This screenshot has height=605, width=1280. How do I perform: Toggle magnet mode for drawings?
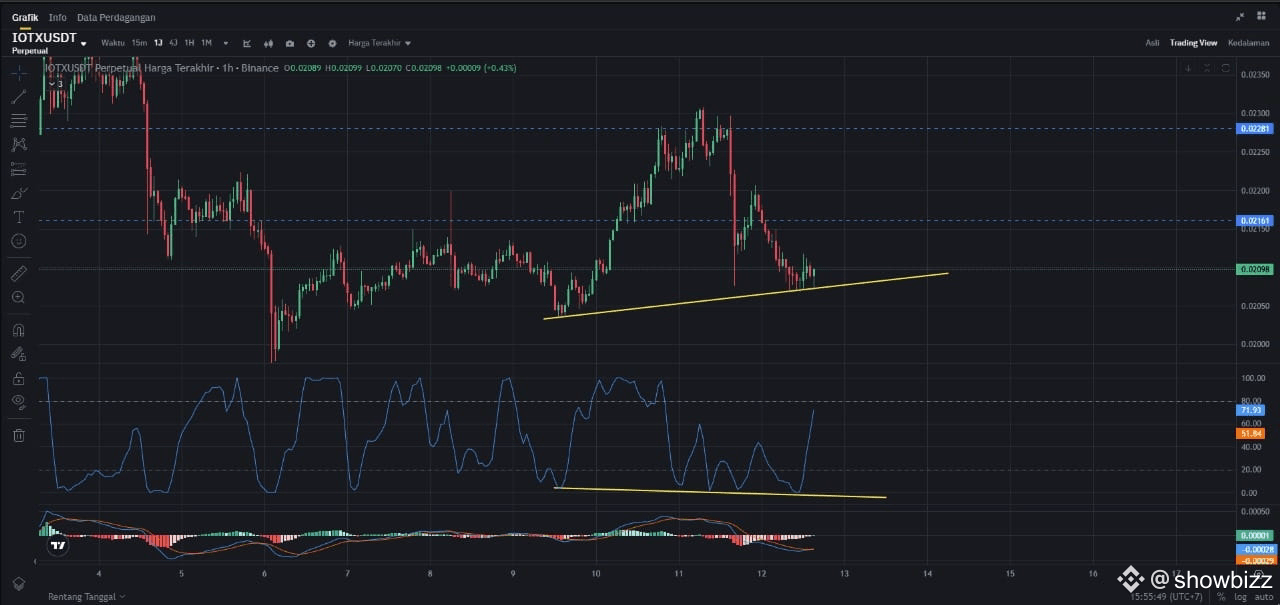click(18, 329)
